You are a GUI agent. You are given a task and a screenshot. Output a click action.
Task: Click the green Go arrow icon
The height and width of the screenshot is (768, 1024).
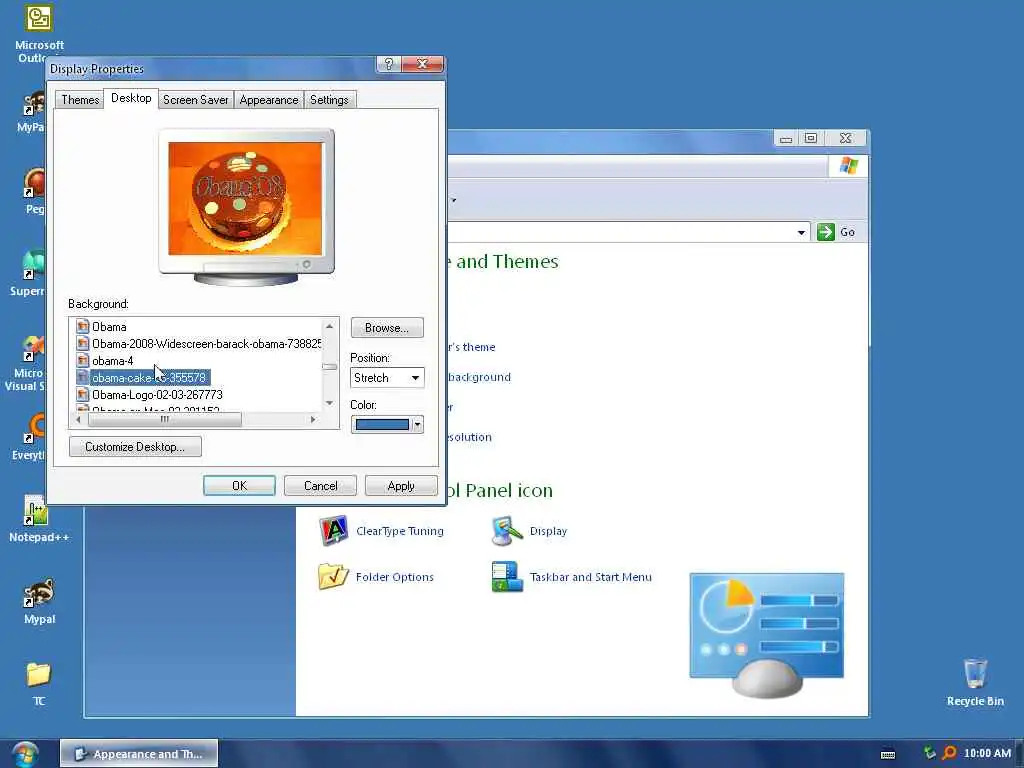pyautogui.click(x=826, y=232)
